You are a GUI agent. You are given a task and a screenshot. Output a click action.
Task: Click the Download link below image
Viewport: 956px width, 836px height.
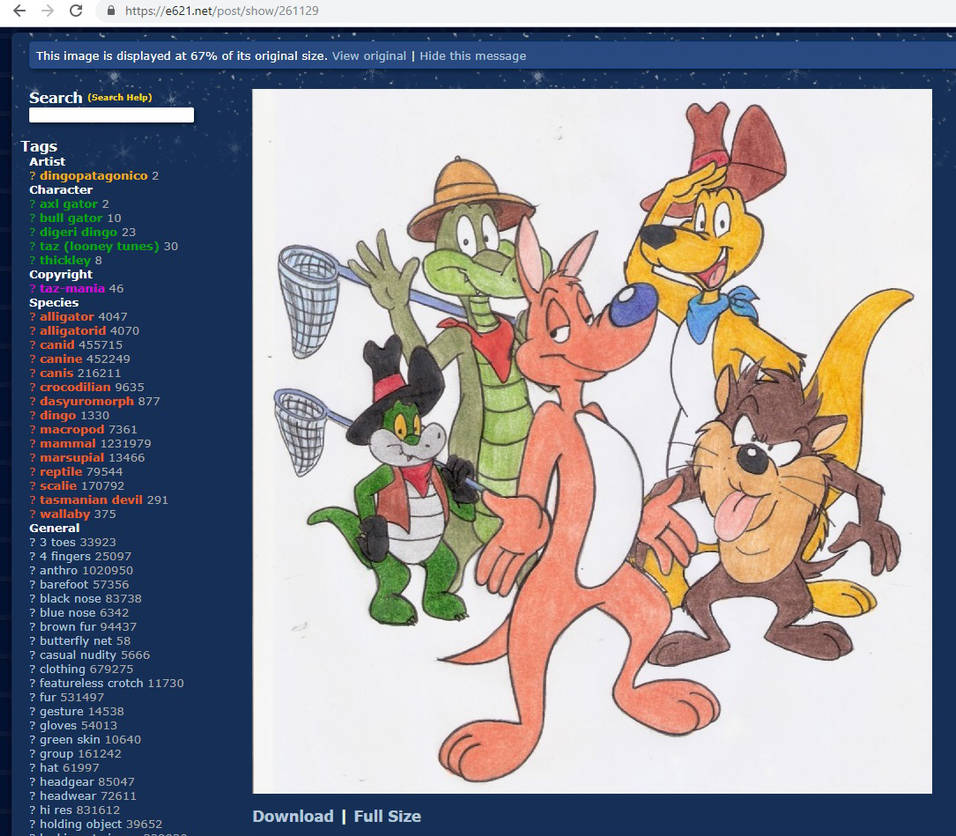tap(293, 816)
